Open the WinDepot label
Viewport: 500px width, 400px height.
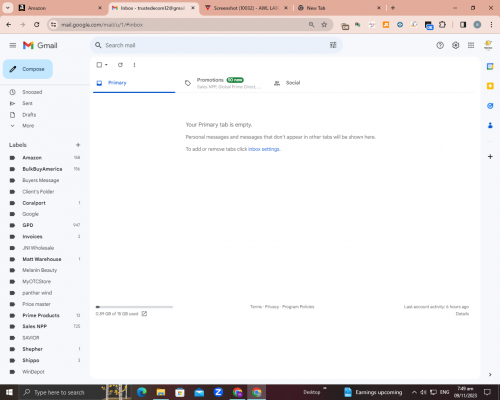[33, 372]
